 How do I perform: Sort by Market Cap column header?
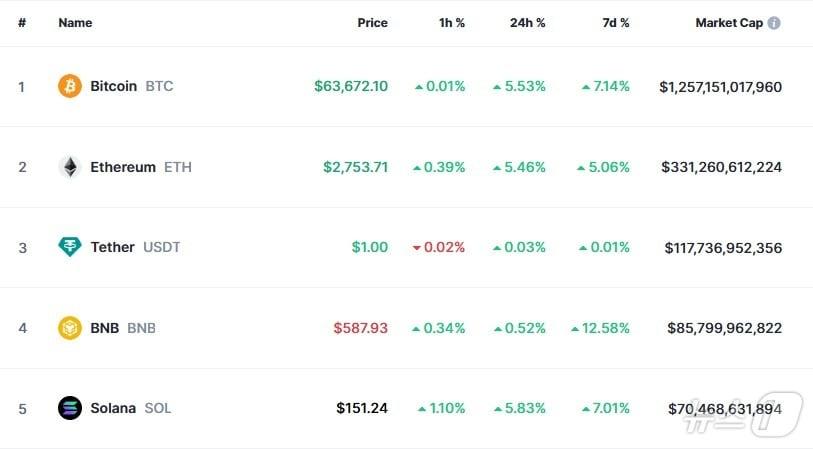[x=729, y=23]
